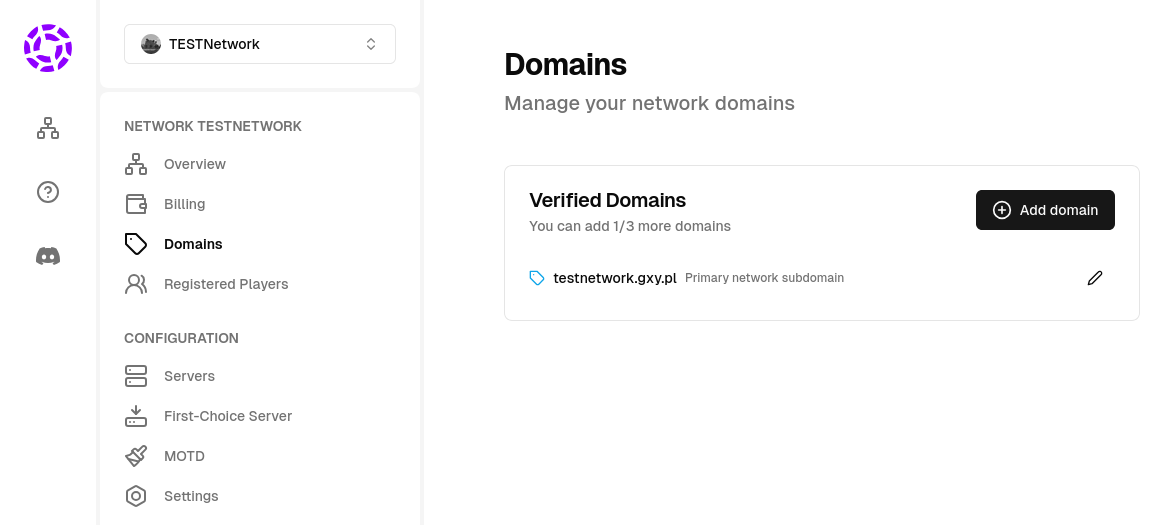
Task: Click 'Manage your network domains' subtitle
Action: pyautogui.click(x=649, y=103)
